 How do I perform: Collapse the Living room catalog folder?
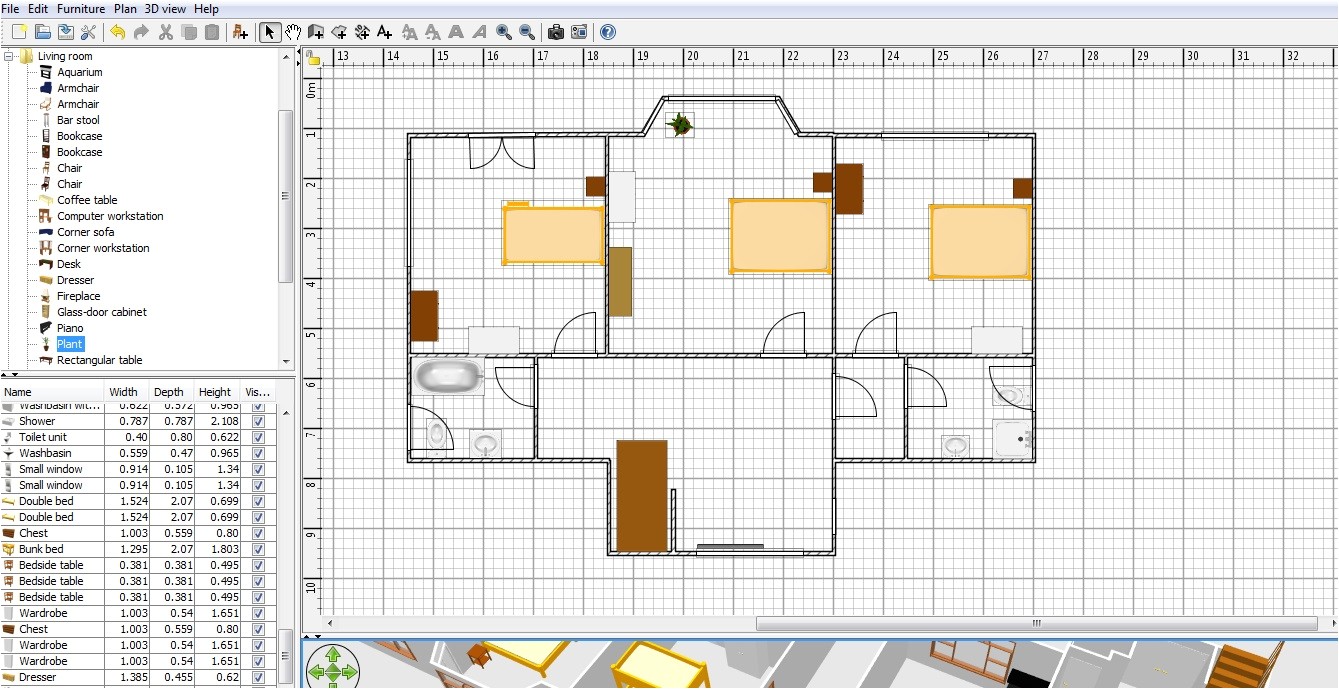coord(9,56)
